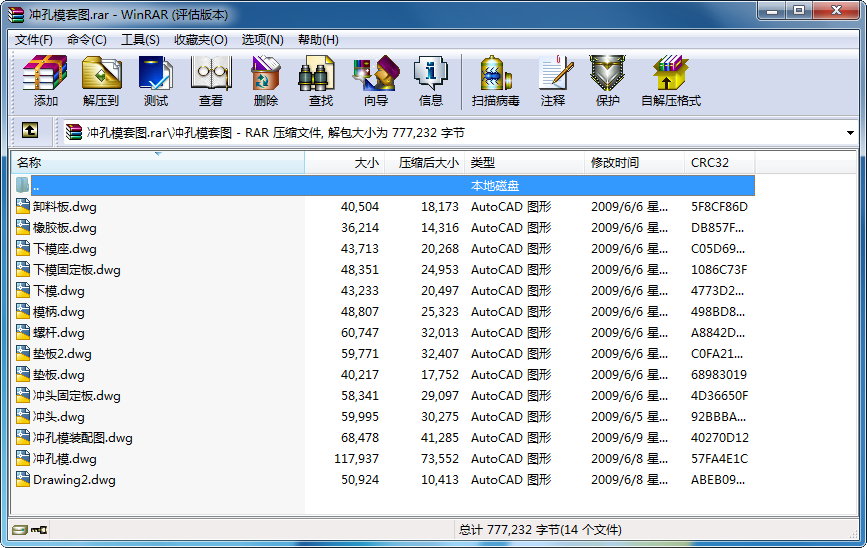Viewport: 867px width, 548px height.
Task: Sort by CRC32 column header
Action: 720,163
